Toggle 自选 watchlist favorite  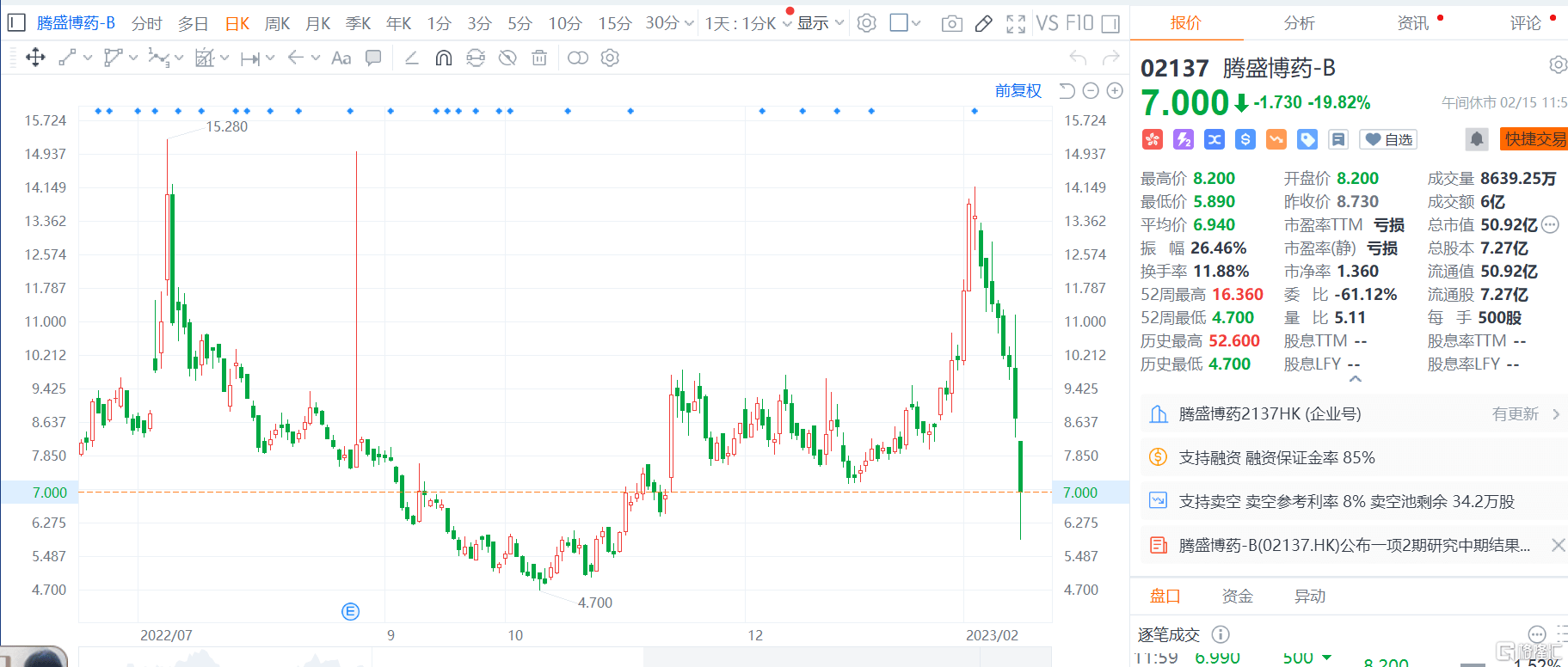[x=1389, y=139]
